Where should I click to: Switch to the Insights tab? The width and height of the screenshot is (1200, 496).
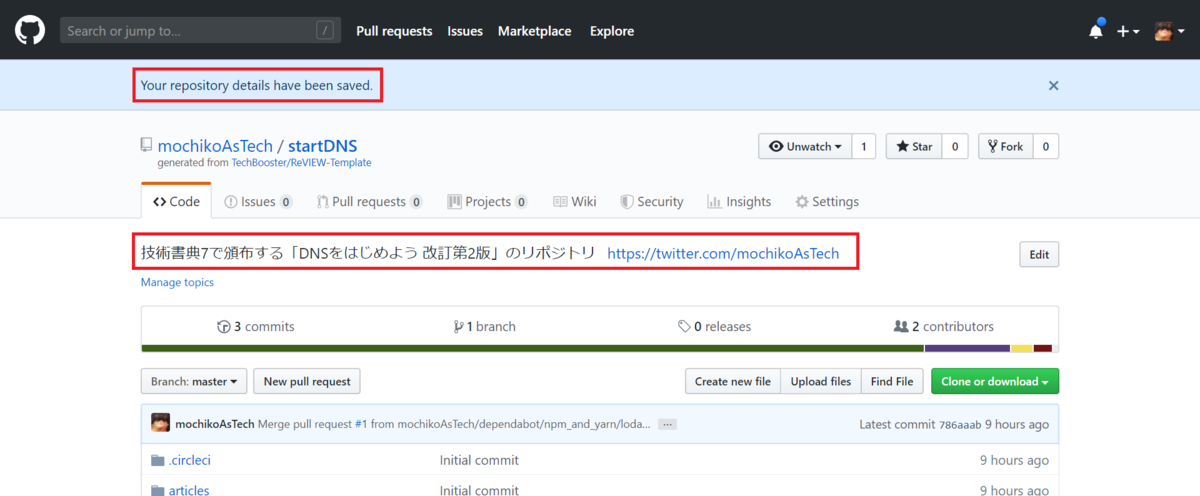pos(739,201)
